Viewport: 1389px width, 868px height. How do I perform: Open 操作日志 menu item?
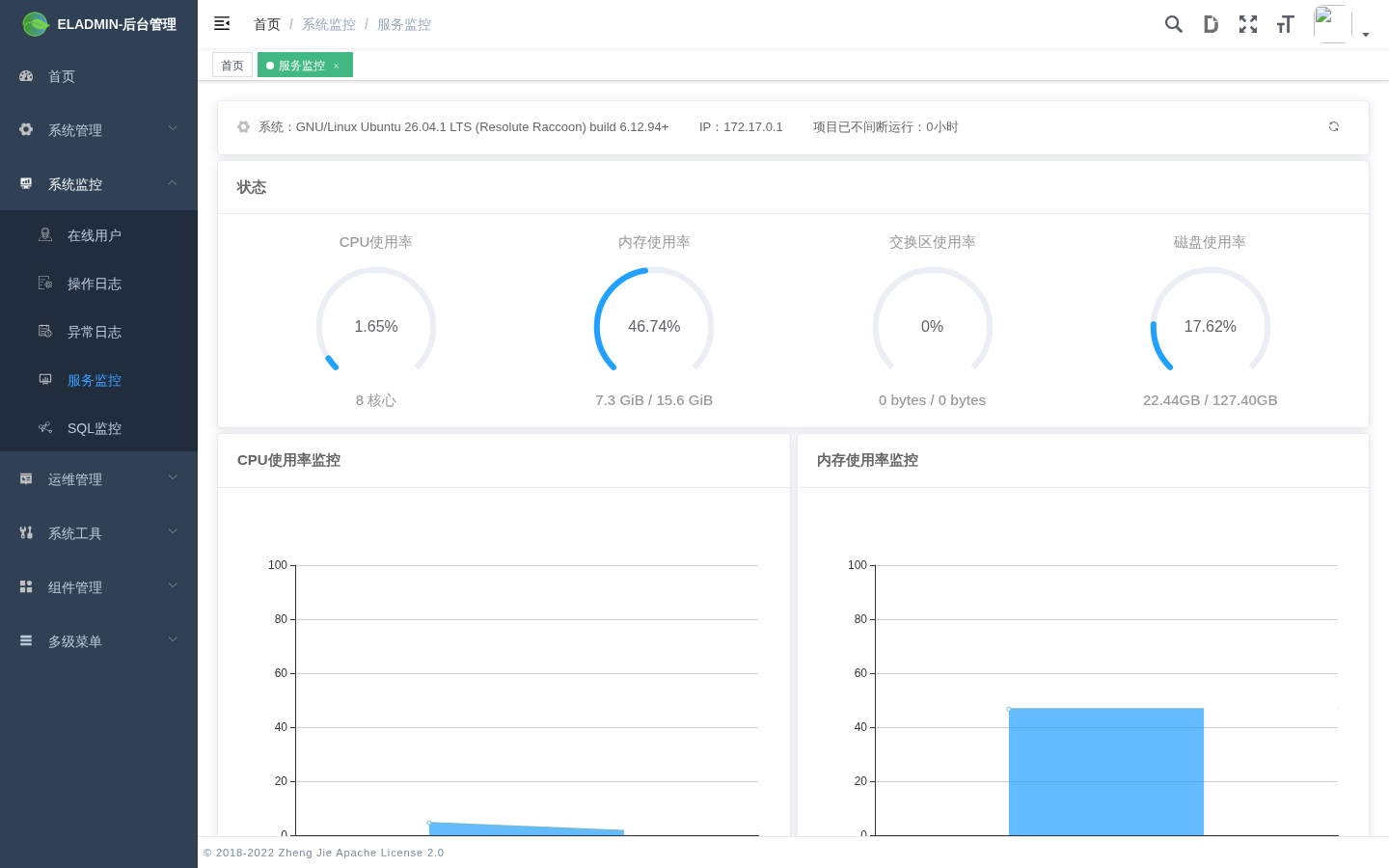(x=98, y=284)
